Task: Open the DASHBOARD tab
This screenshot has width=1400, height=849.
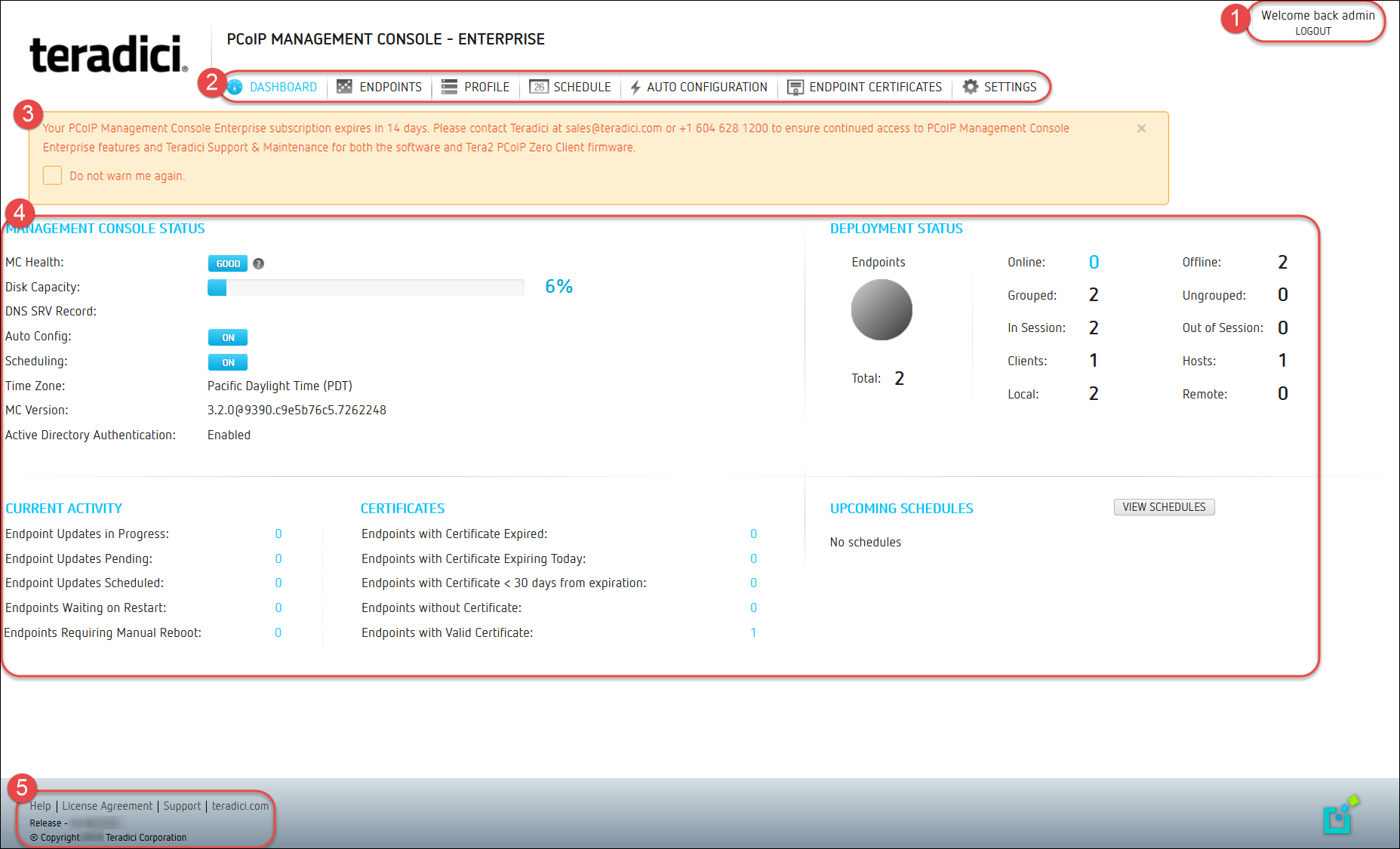Action: (x=283, y=87)
